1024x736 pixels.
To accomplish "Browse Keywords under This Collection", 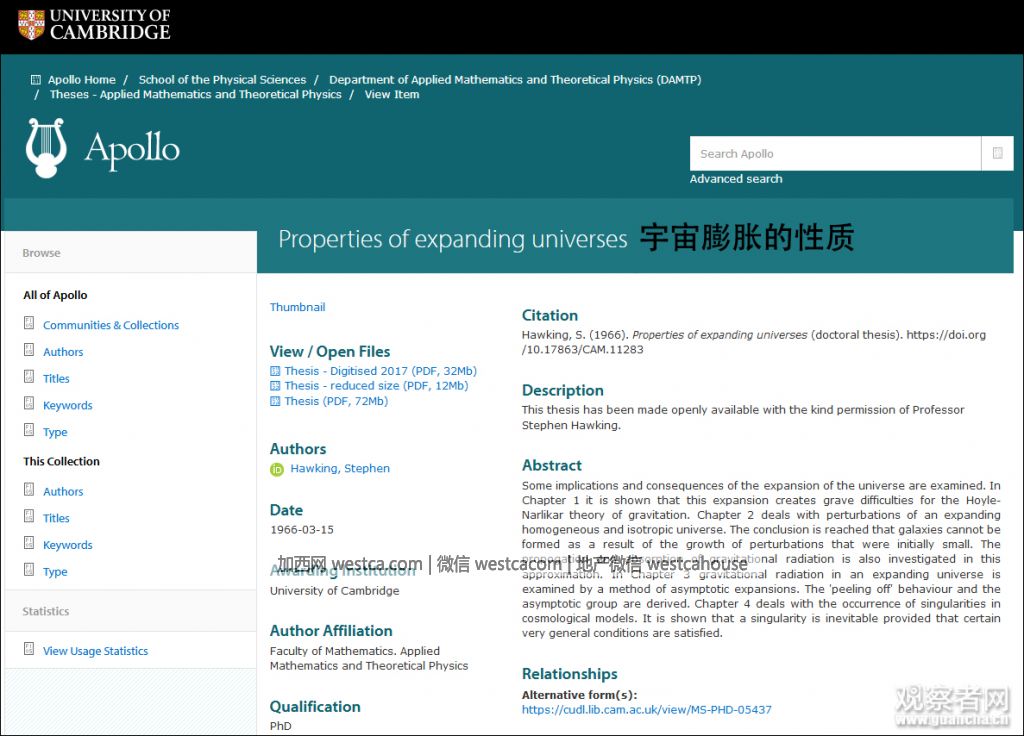I will (x=67, y=545).
